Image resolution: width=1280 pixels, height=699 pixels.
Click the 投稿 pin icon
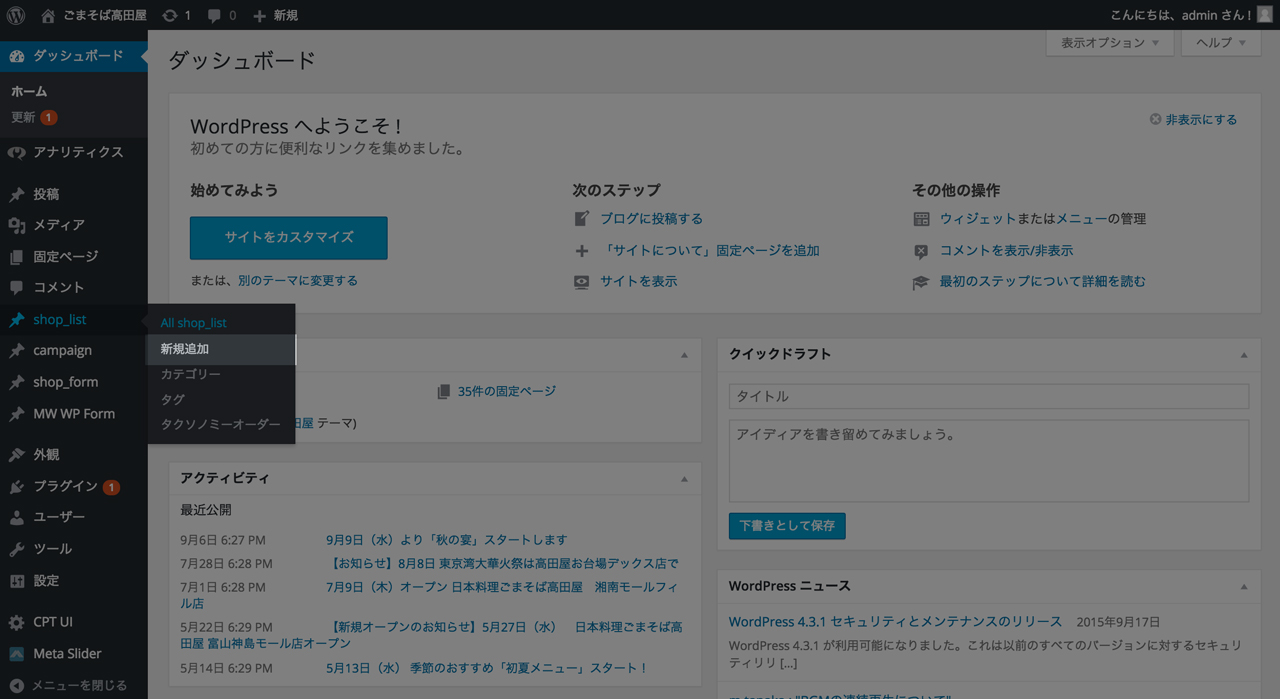click(16, 194)
